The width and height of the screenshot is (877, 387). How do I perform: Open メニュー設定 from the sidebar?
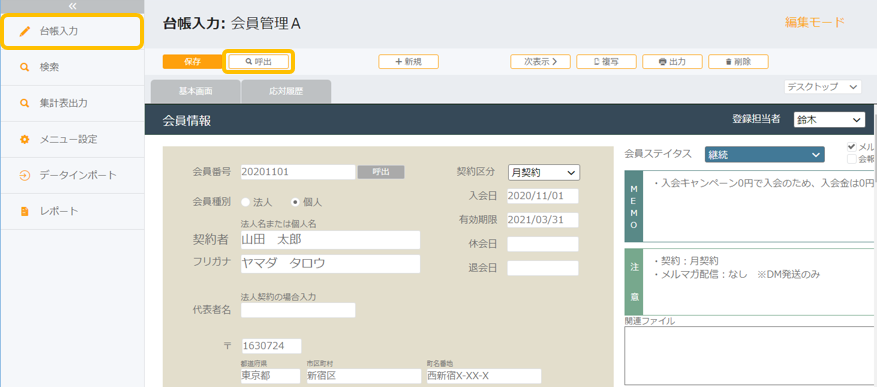click(x=72, y=139)
